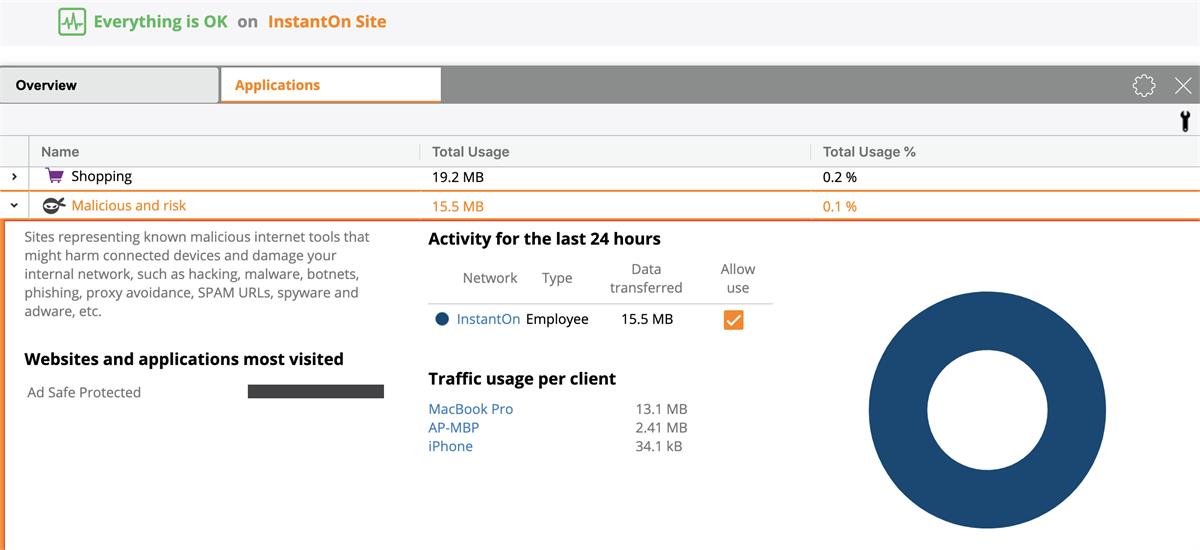Click the Activity for the last 24 hours heading

click(544, 238)
